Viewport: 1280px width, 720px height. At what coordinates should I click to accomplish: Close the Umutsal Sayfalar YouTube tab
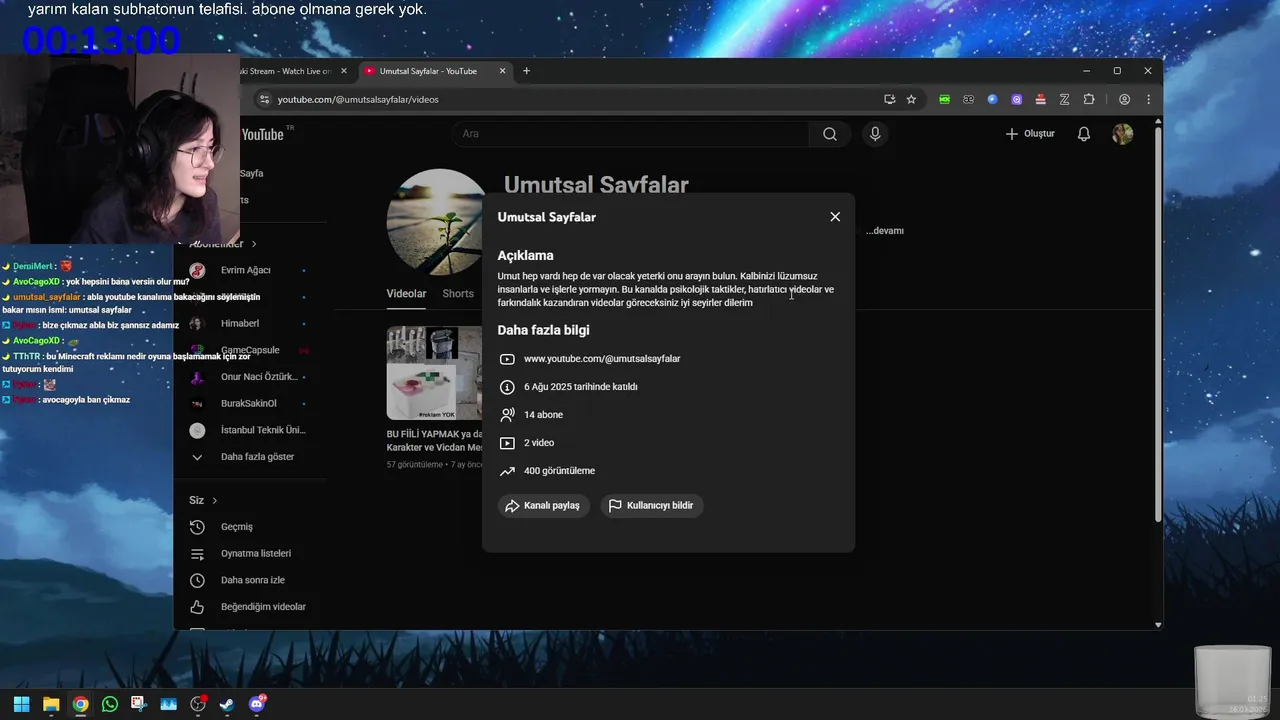pos(501,71)
